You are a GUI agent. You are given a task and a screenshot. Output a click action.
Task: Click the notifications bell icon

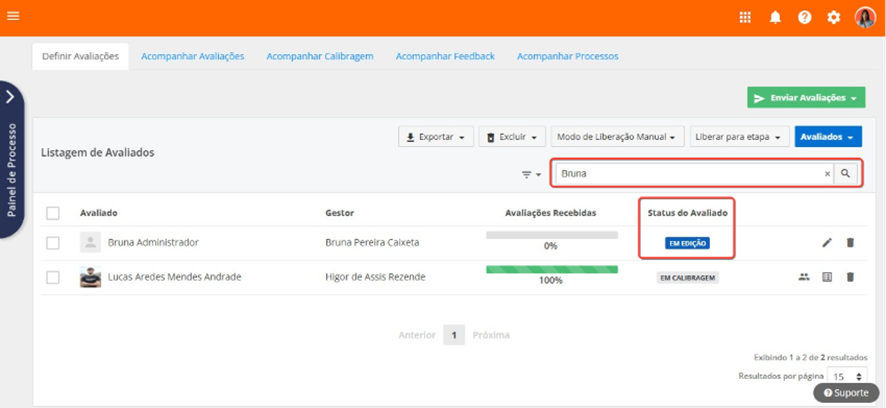tap(775, 17)
